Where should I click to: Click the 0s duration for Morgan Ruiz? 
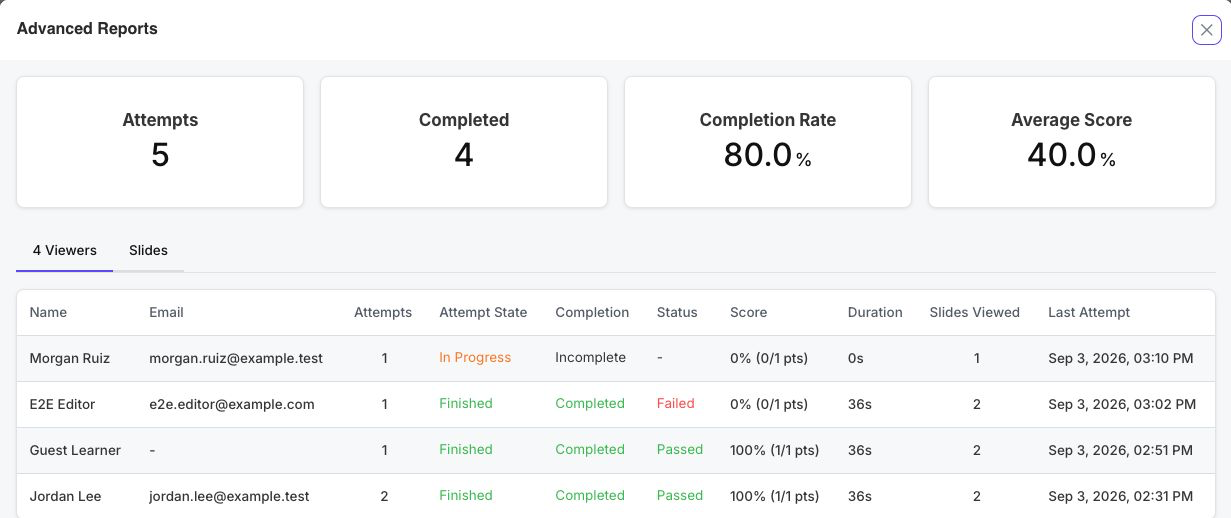[x=855, y=358]
